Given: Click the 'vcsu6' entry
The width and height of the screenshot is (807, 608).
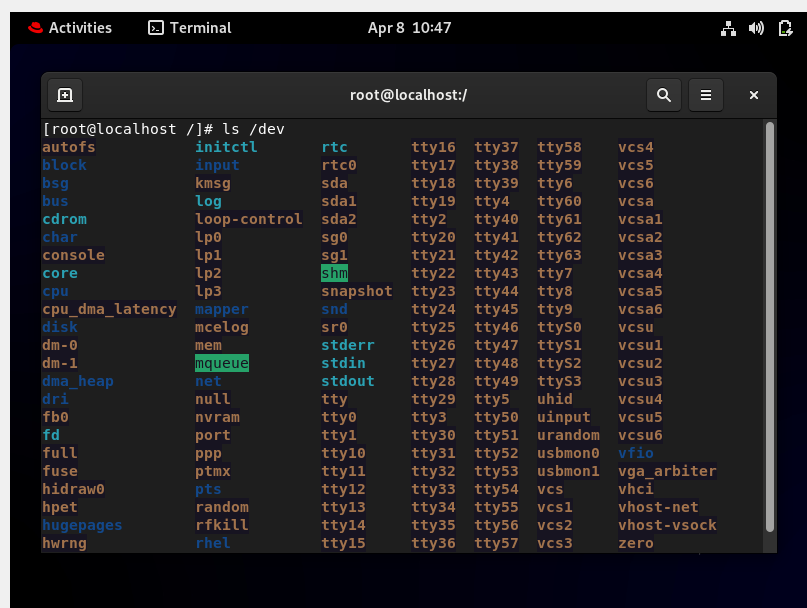Looking at the screenshot, I should [x=640, y=436].
